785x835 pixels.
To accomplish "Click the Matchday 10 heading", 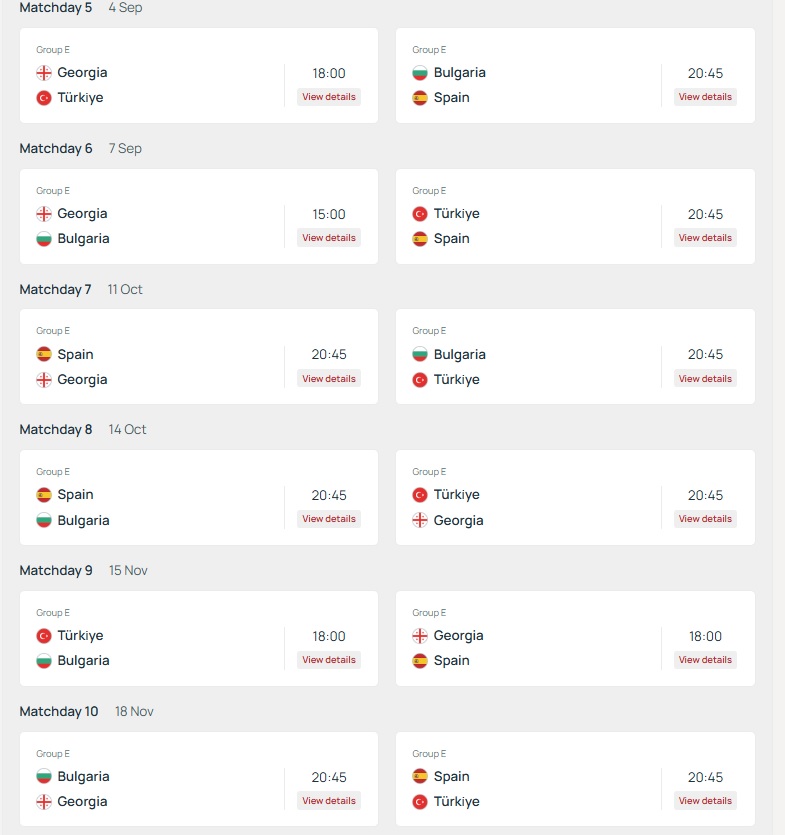I will 59,711.
